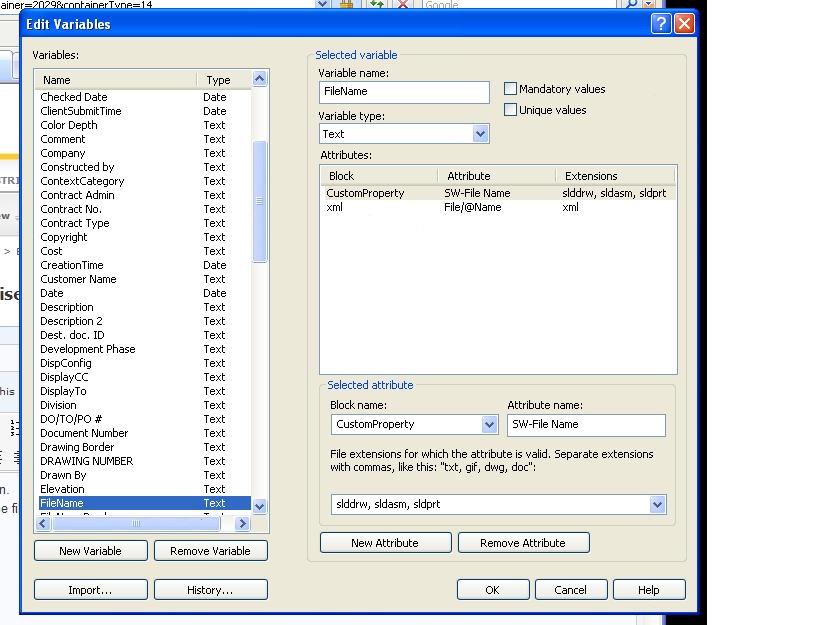Screen dimensions: 816x625
Task: Select the Contract No. variable
Action: [x=144, y=209]
